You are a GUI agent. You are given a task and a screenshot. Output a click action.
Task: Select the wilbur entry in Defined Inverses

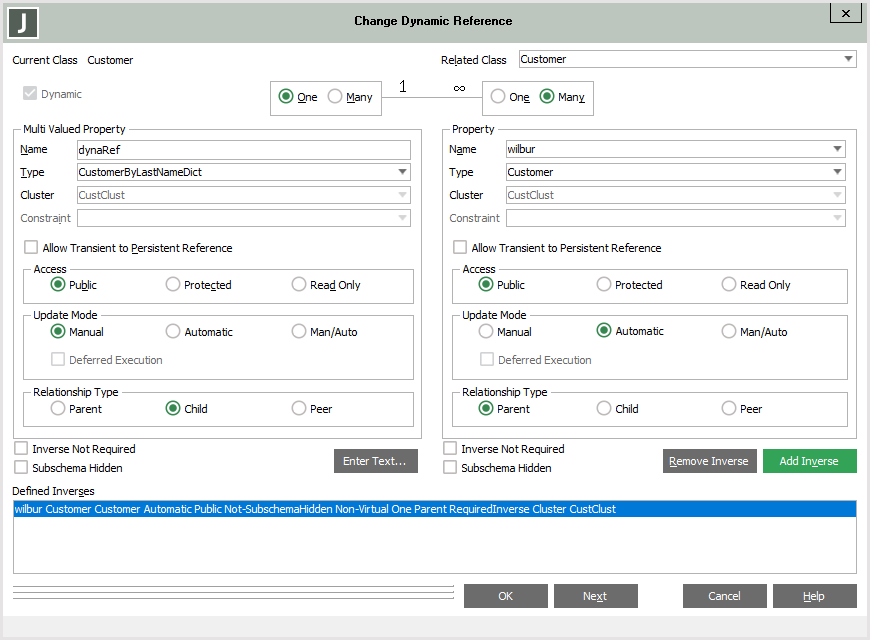pos(315,509)
